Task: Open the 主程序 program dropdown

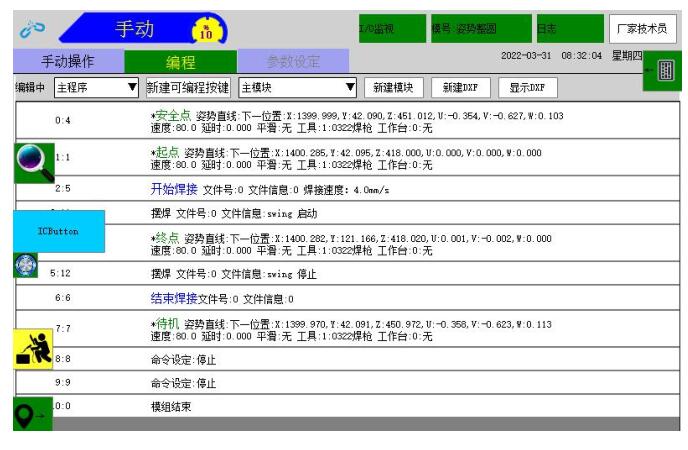Action: [97, 88]
